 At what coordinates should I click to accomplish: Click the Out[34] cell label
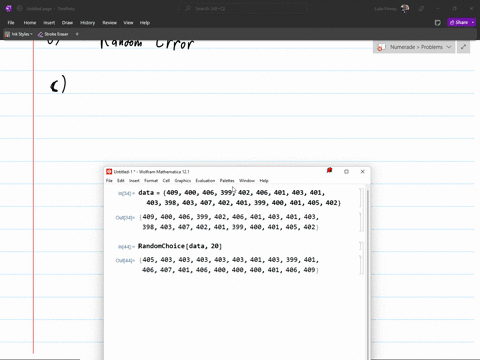(x=125, y=218)
